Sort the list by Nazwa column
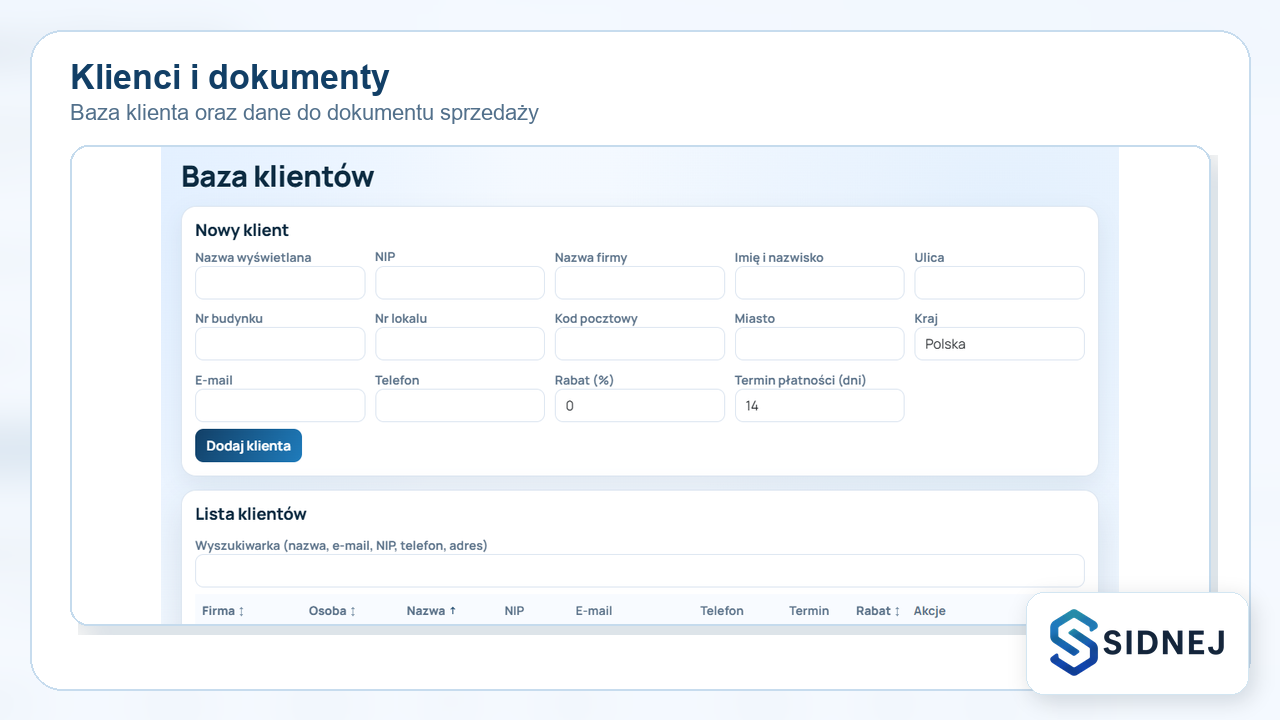 pos(431,611)
